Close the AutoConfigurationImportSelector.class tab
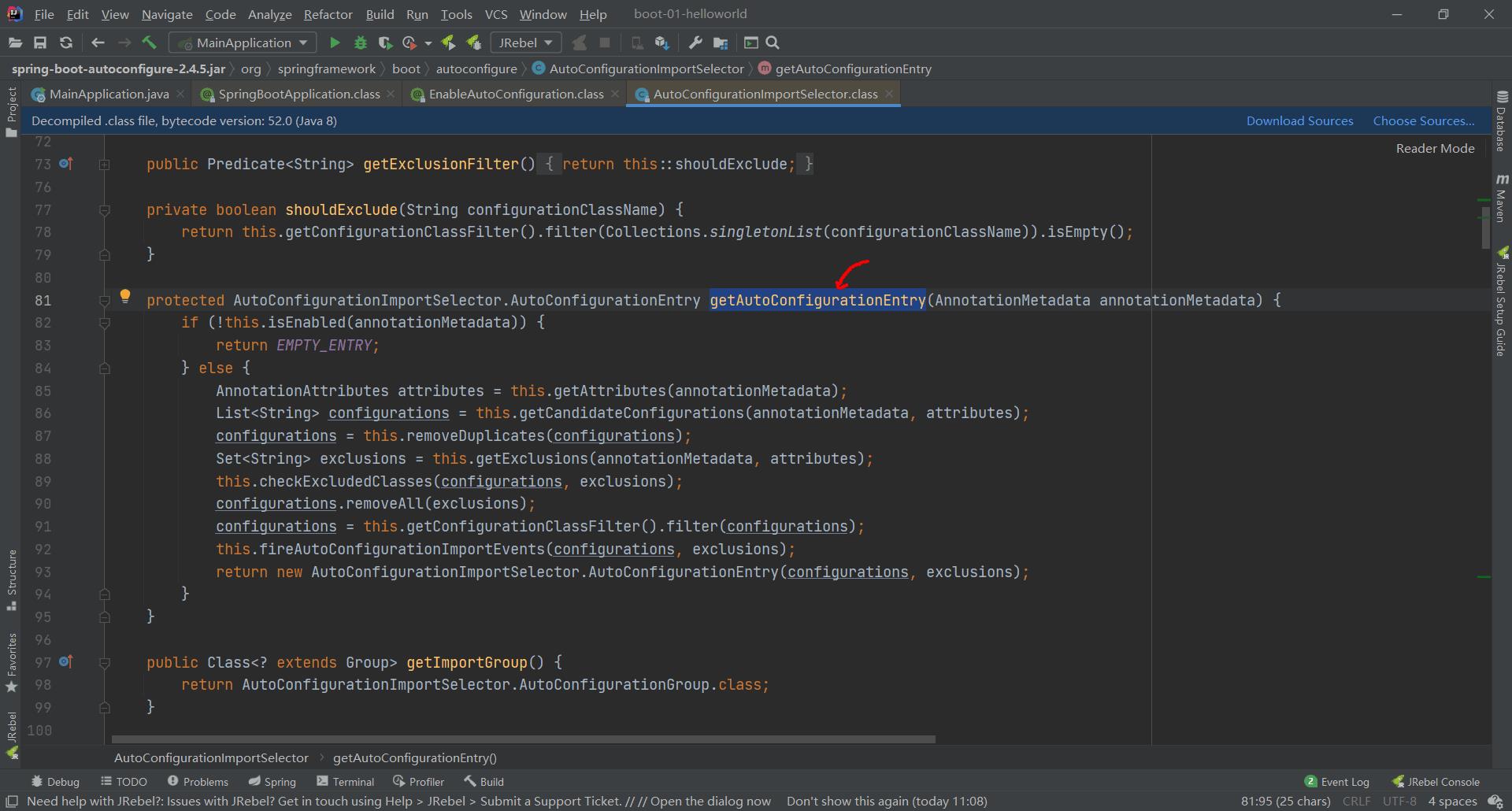The width and height of the screenshot is (1512, 811). pyautogui.click(x=889, y=94)
